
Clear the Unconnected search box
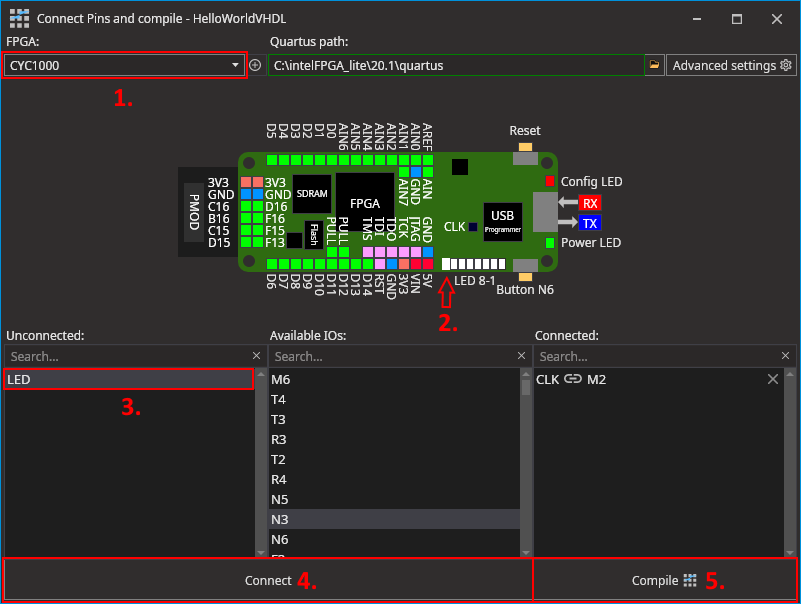[x=256, y=356]
